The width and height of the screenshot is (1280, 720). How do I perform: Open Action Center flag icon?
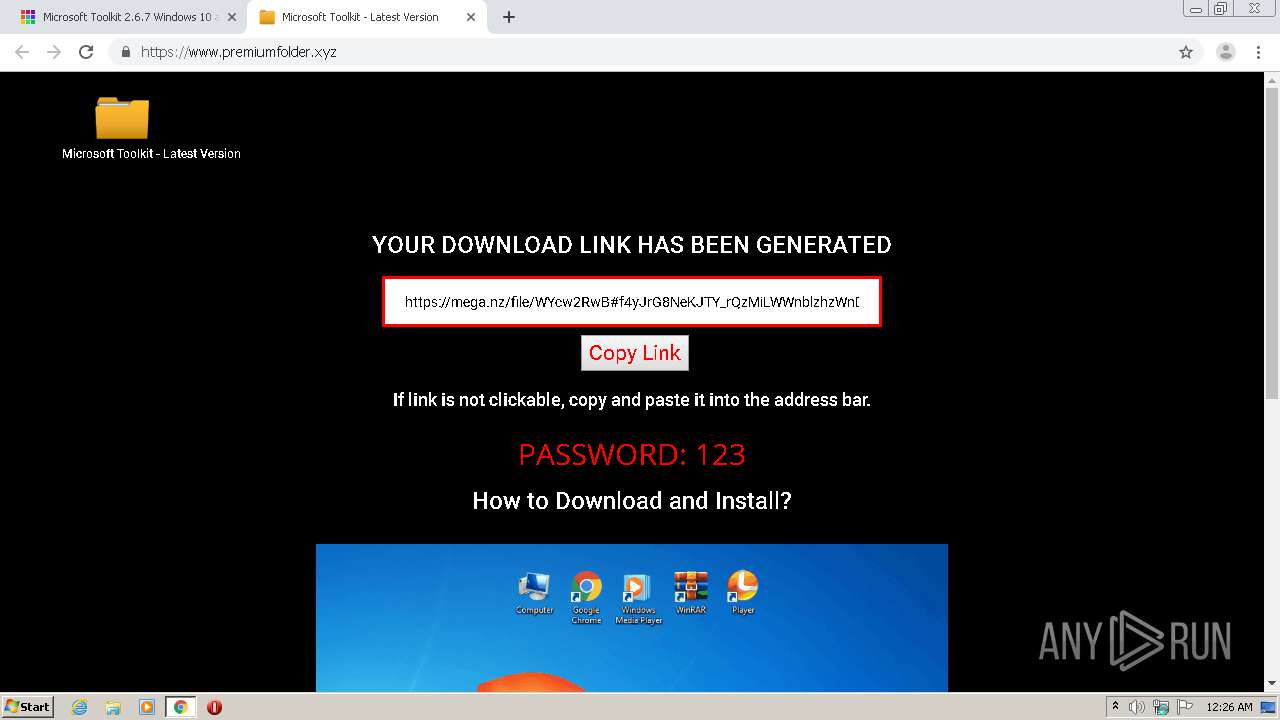(1183, 707)
